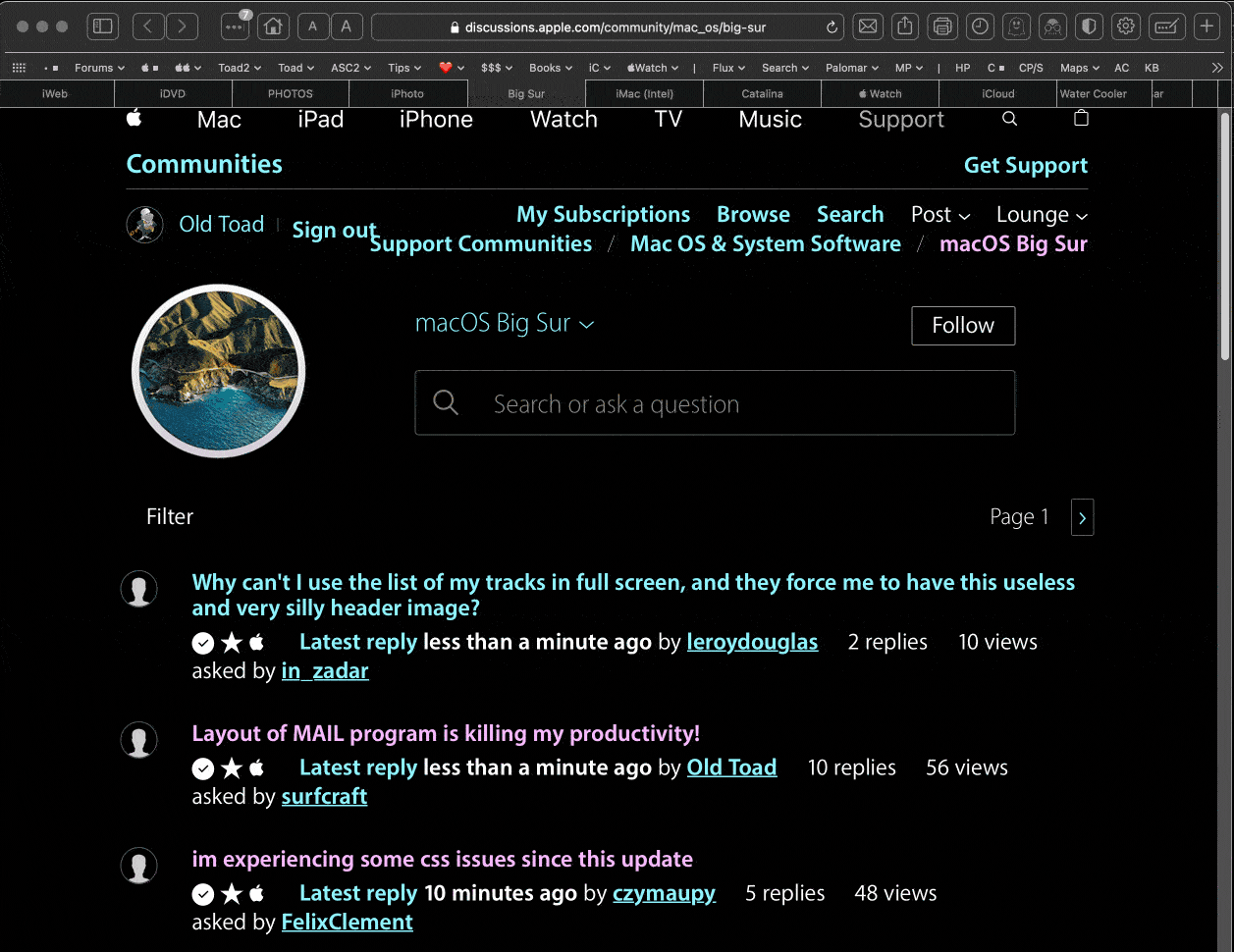
Task: Toggle the Safari sidebar button
Action: tap(103, 26)
